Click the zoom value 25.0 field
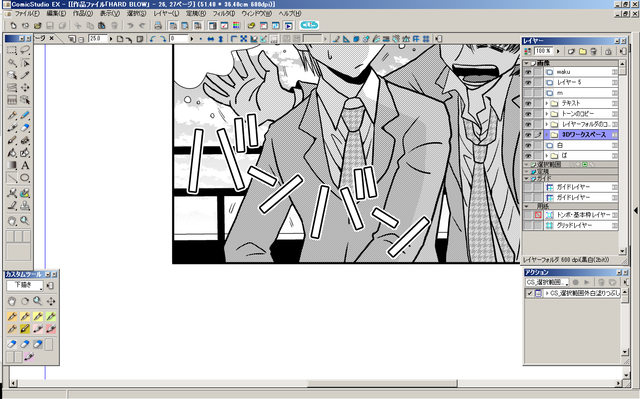 click(x=98, y=39)
